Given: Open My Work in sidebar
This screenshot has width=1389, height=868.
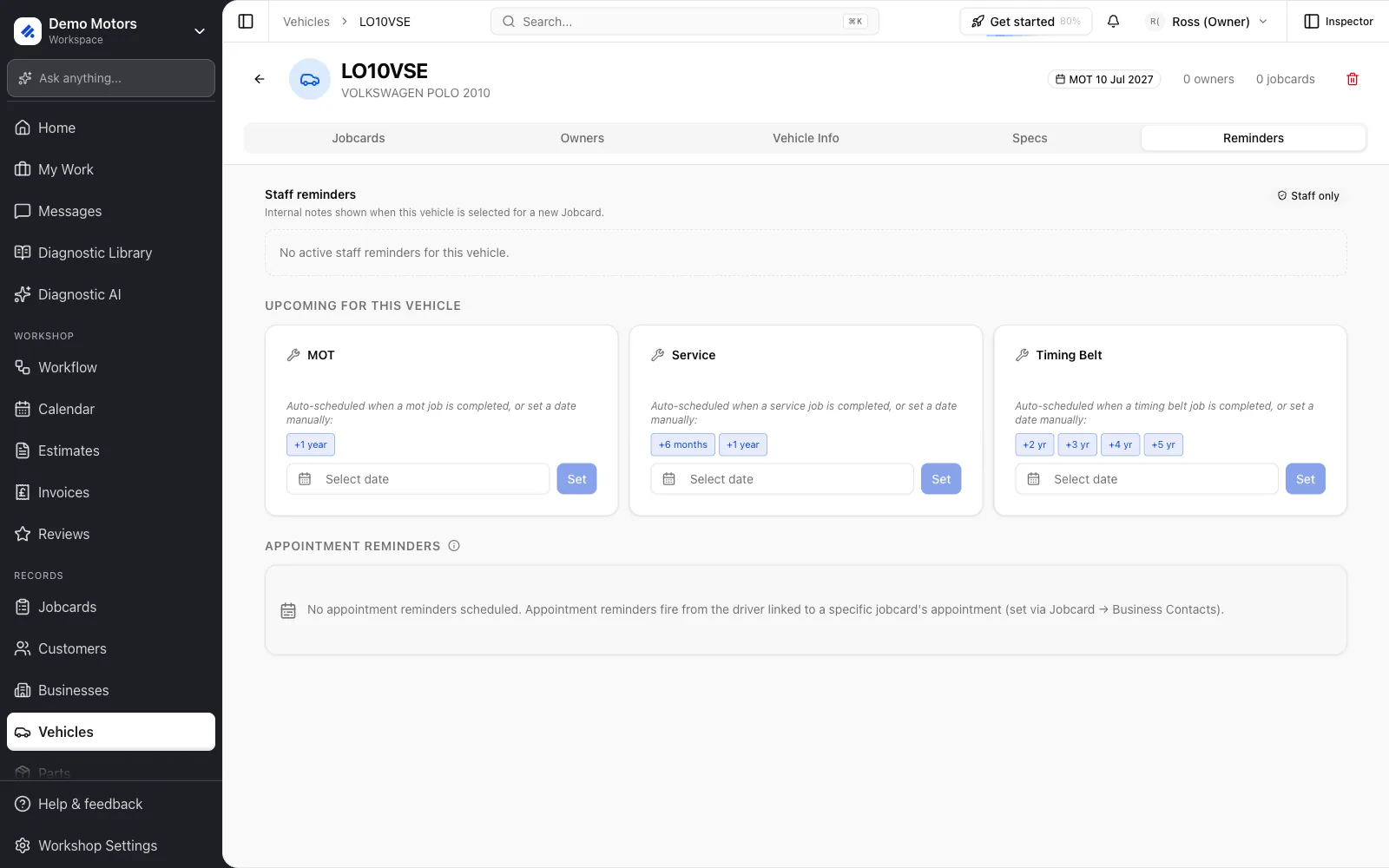Looking at the screenshot, I should (x=111, y=169).
